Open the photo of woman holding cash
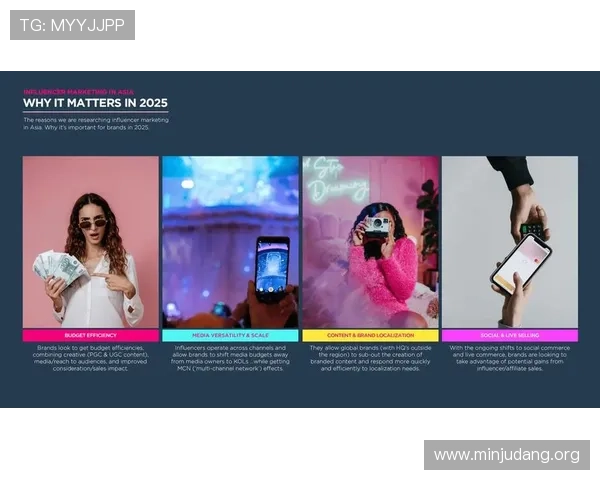This screenshot has width=600, height=480. coord(90,241)
